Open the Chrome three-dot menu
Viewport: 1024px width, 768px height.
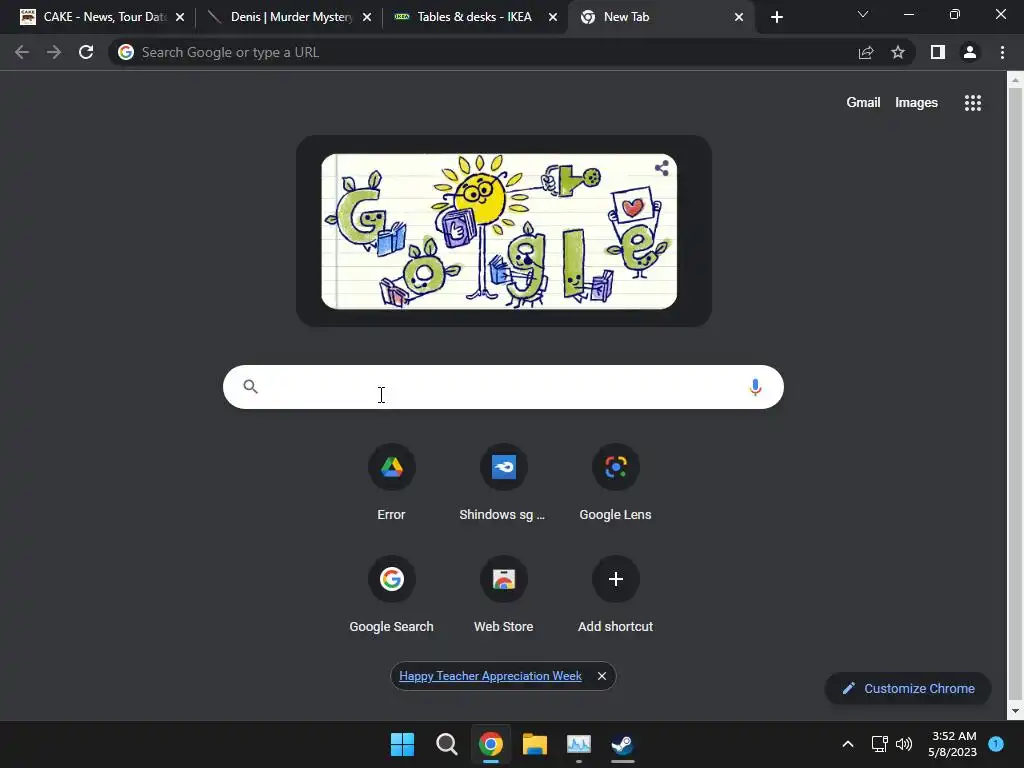point(1002,52)
